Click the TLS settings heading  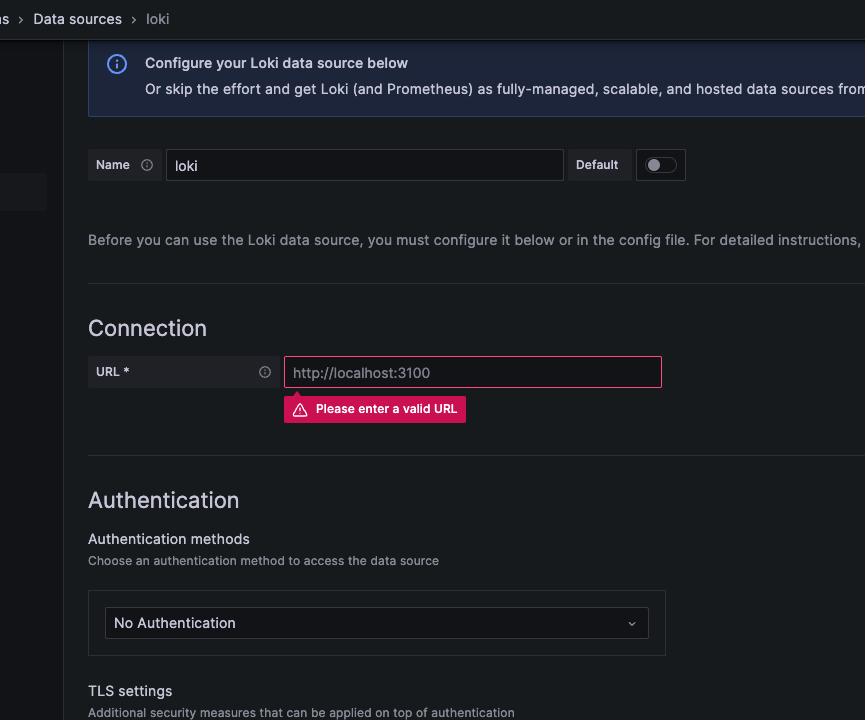pos(130,691)
